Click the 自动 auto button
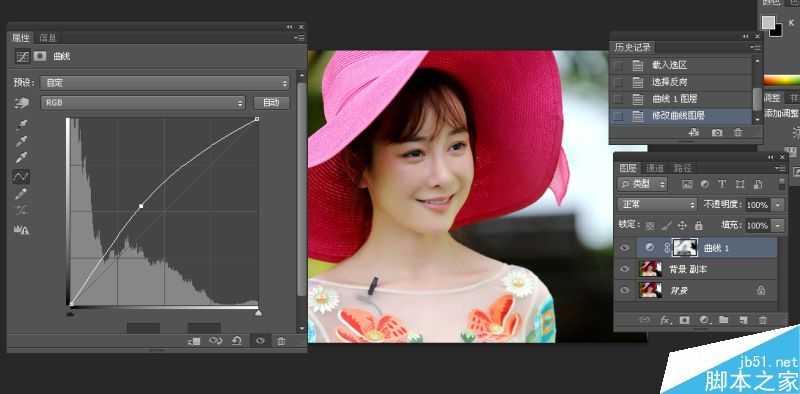 pos(271,103)
